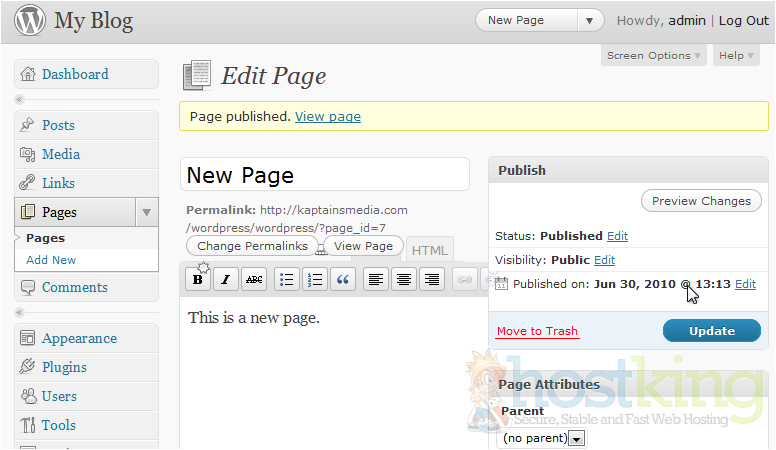Click the page title field 'New Page'
This screenshot has height=450, width=776.
pos(325,175)
